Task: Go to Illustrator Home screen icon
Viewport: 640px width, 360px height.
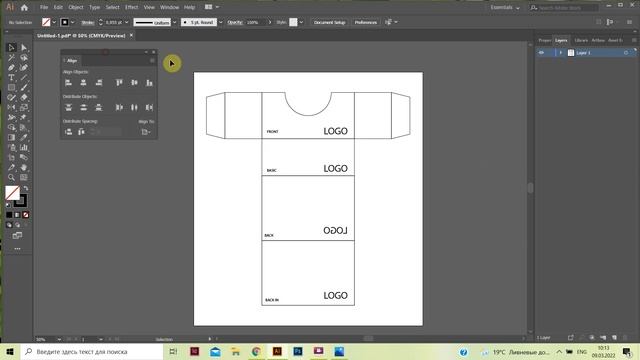Action: pyautogui.click(x=24, y=7)
